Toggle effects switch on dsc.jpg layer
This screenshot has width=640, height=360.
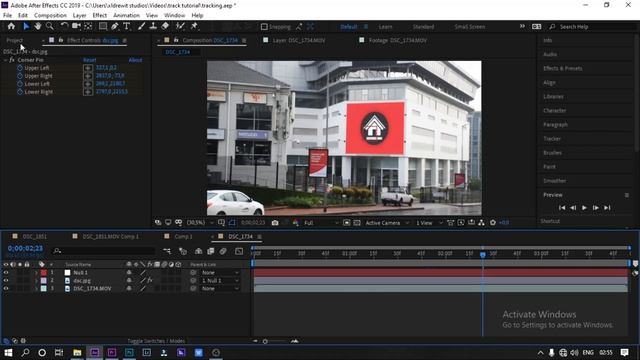point(150,280)
